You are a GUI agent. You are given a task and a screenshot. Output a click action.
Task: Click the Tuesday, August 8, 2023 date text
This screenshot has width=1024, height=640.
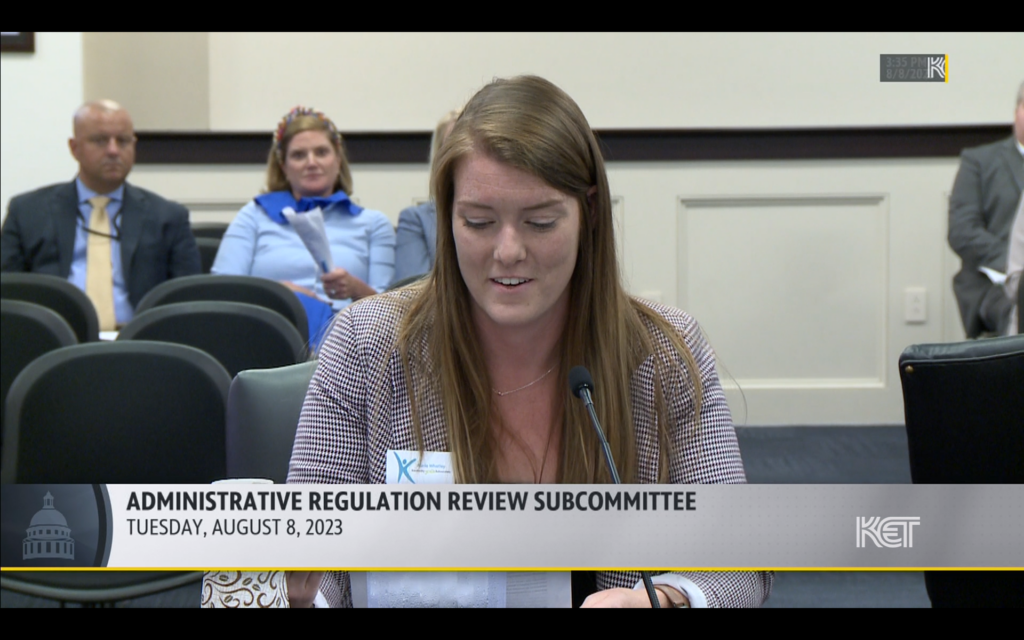pyautogui.click(x=234, y=528)
